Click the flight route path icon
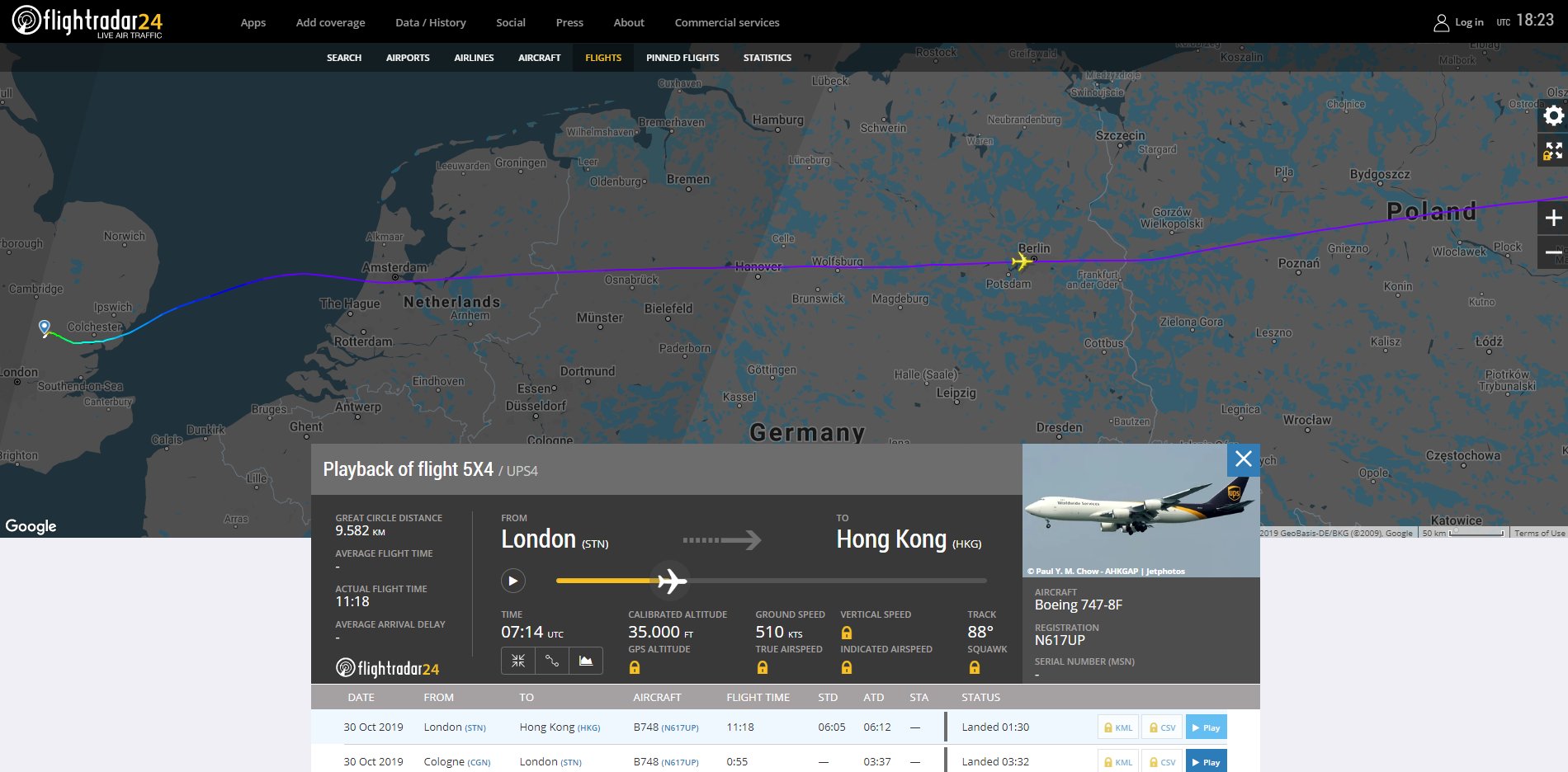Screen dimensions: 1568x772 (x=552, y=661)
